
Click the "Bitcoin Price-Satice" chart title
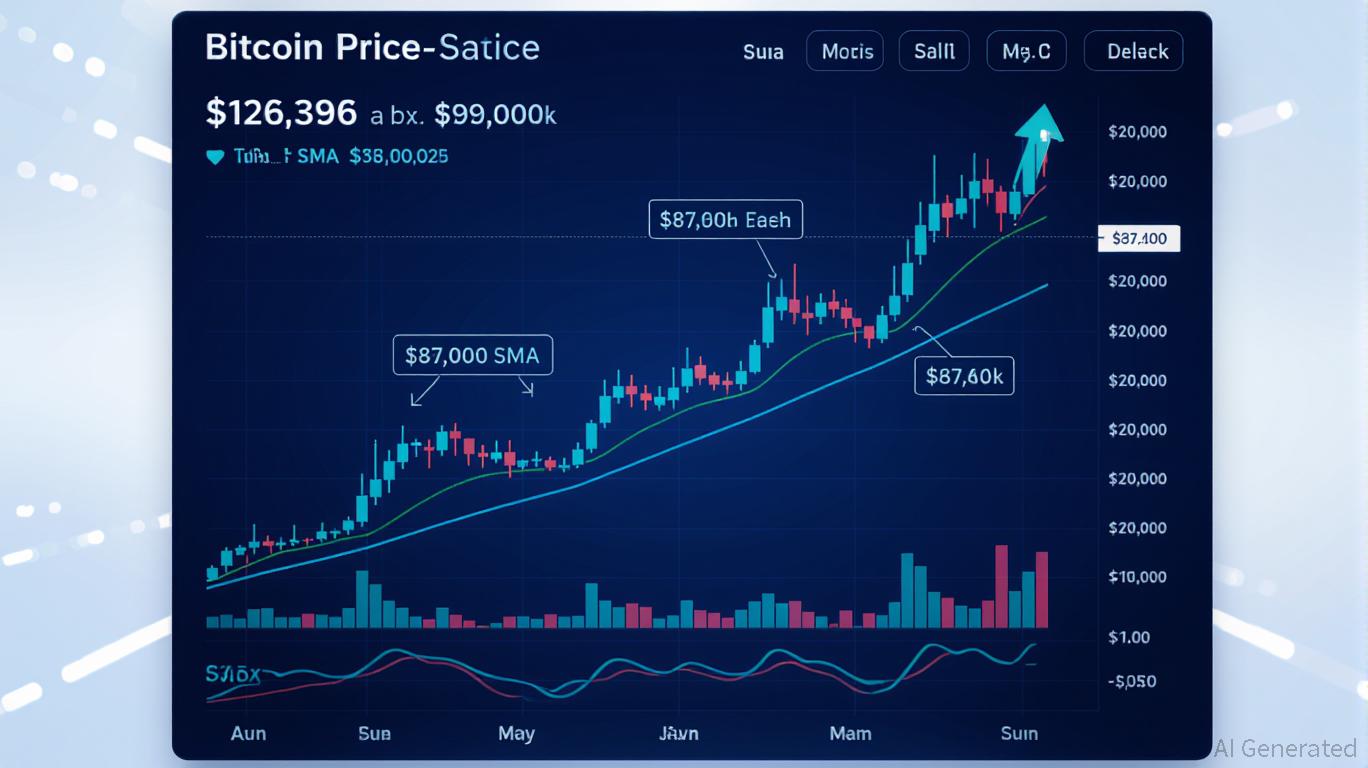pyautogui.click(x=372, y=49)
